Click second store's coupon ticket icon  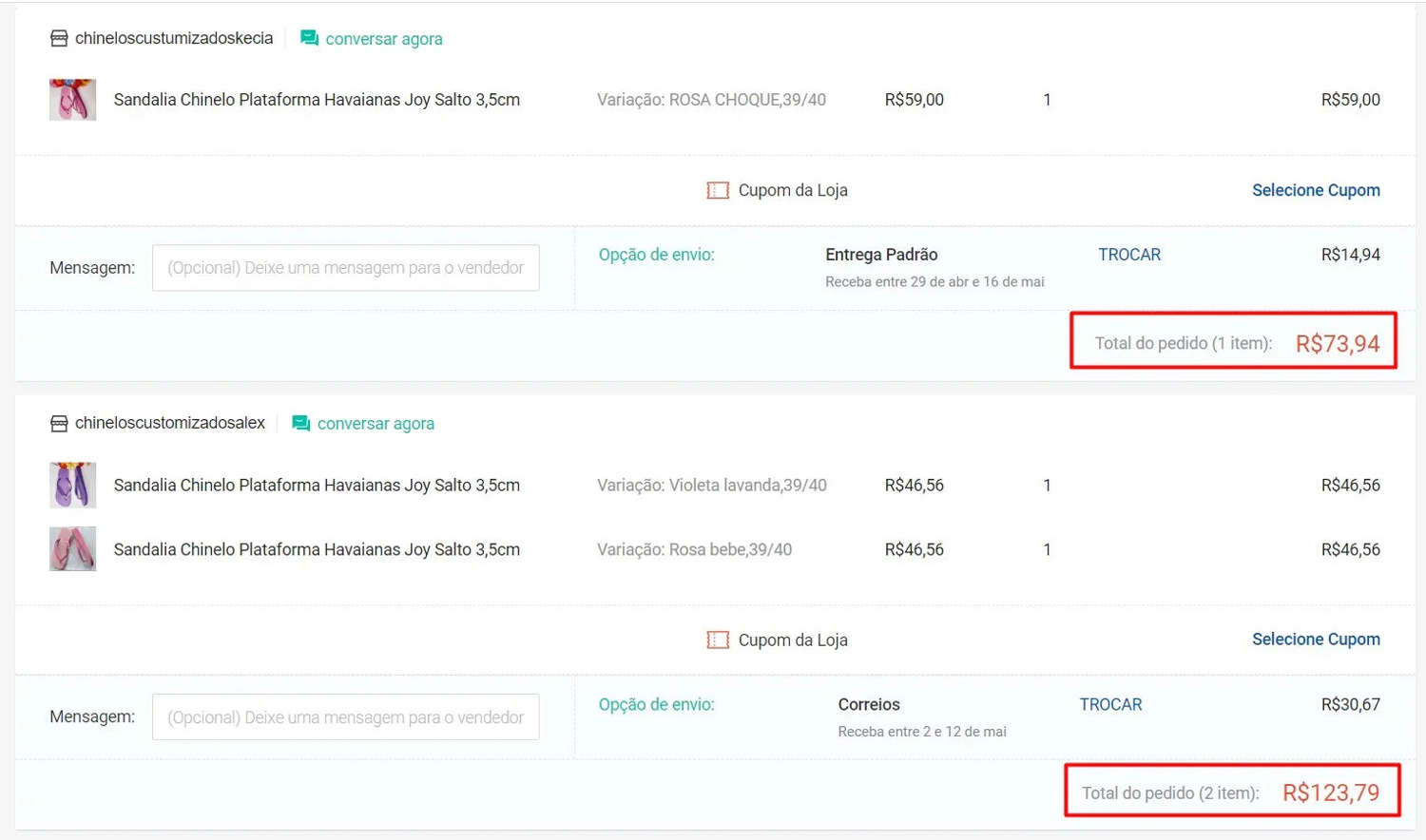click(718, 640)
